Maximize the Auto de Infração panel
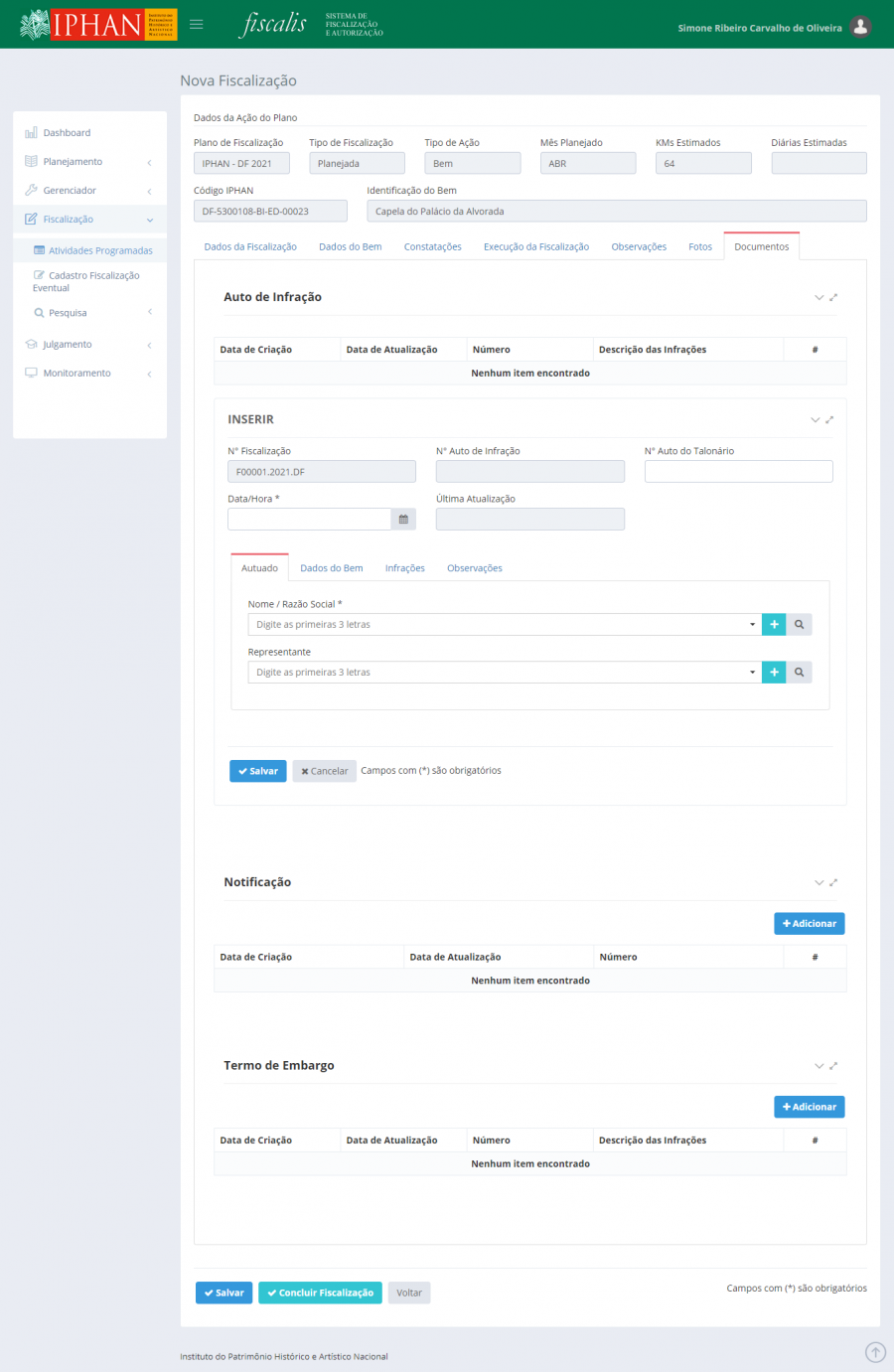 pyautogui.click(x=833, y=297)
